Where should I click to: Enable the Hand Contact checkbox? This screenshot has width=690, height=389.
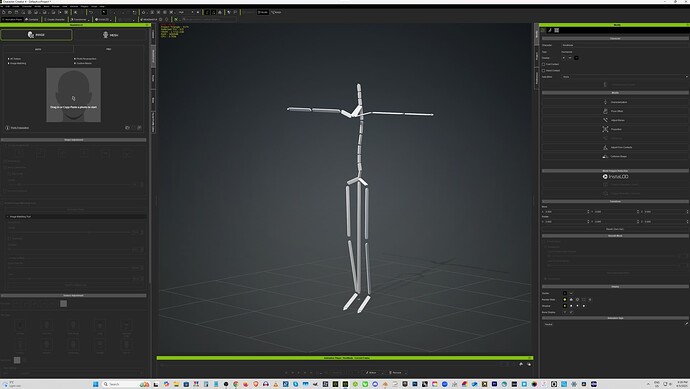(x=543, y=70)
